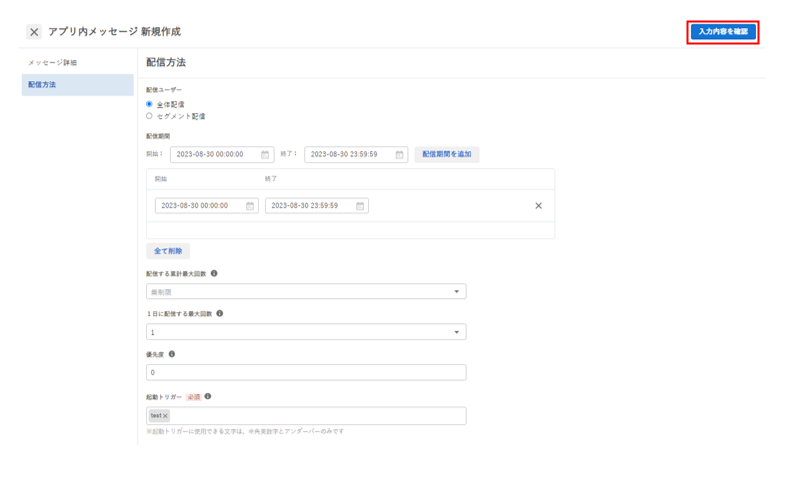Show info for 1日に配信する最大回数

pos(220,313)
